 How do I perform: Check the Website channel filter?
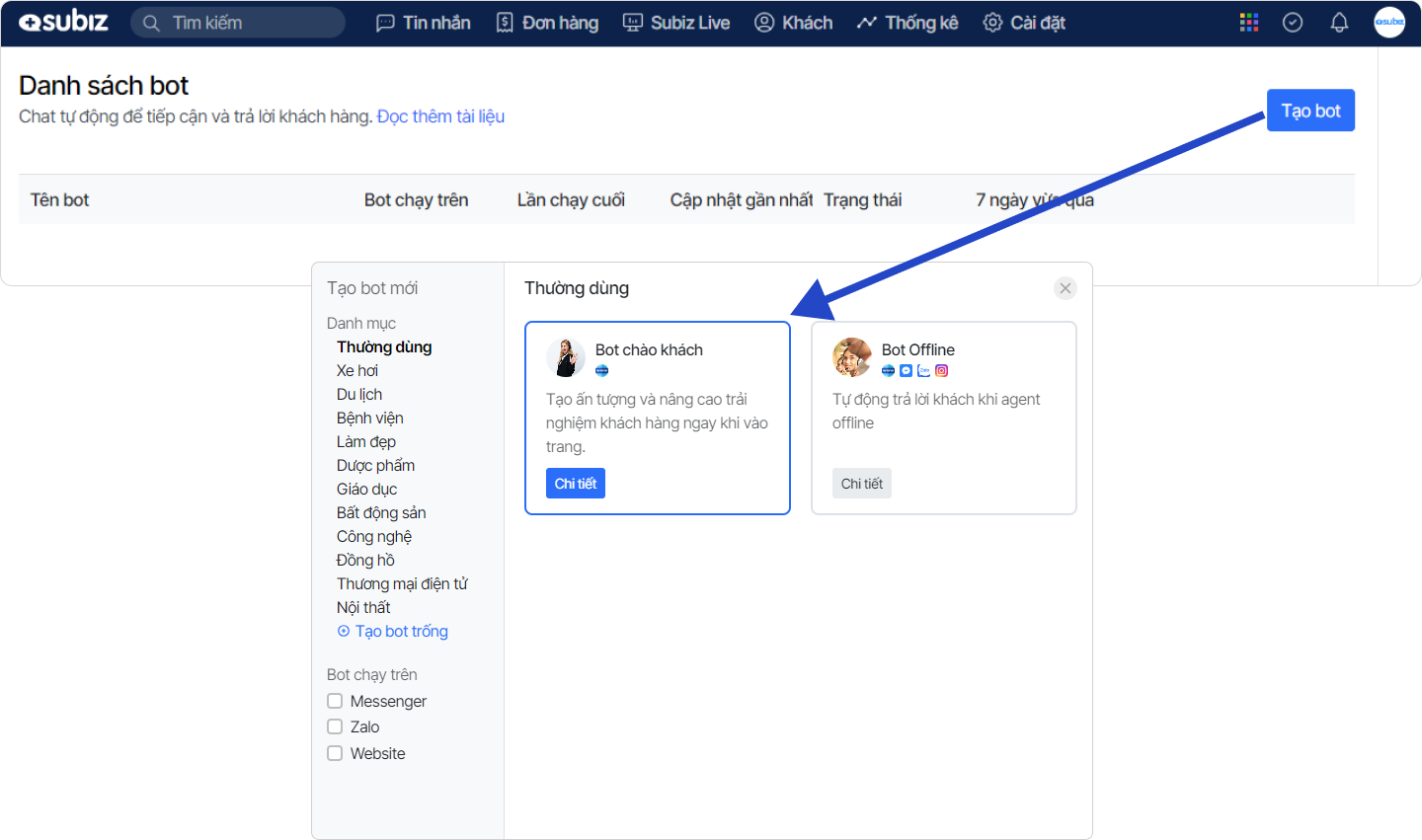coord(335,753)
